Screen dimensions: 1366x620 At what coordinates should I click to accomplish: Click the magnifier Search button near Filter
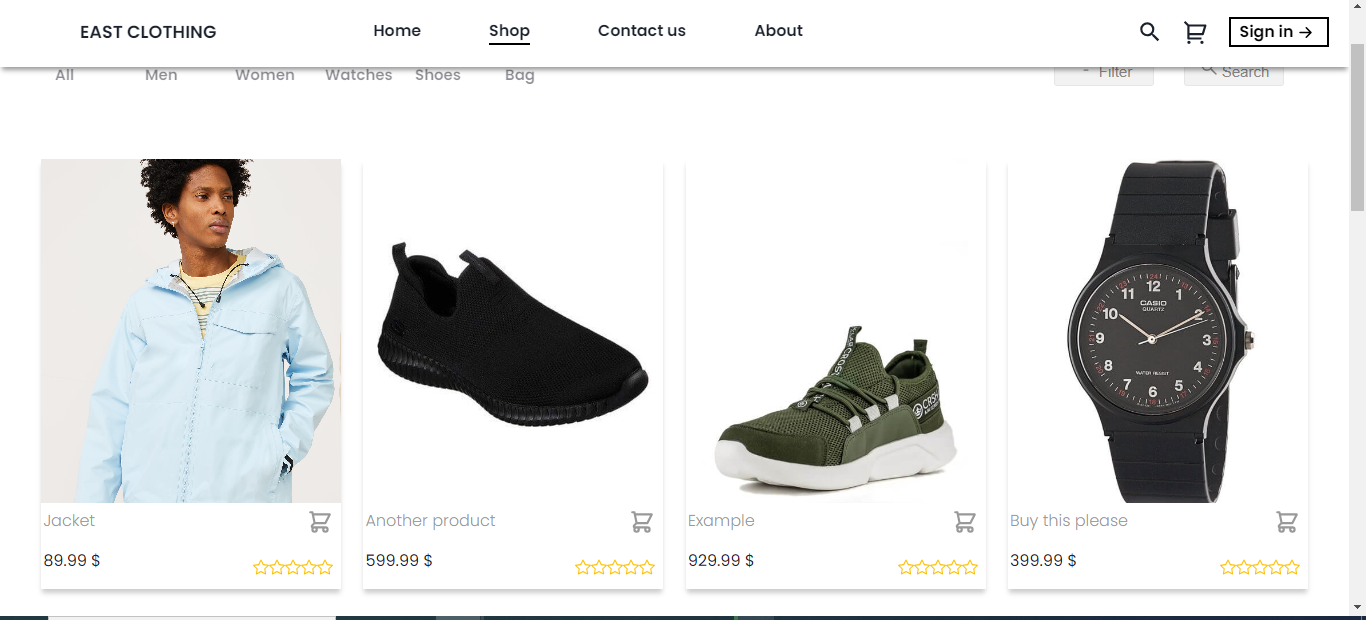(1207, 71)
